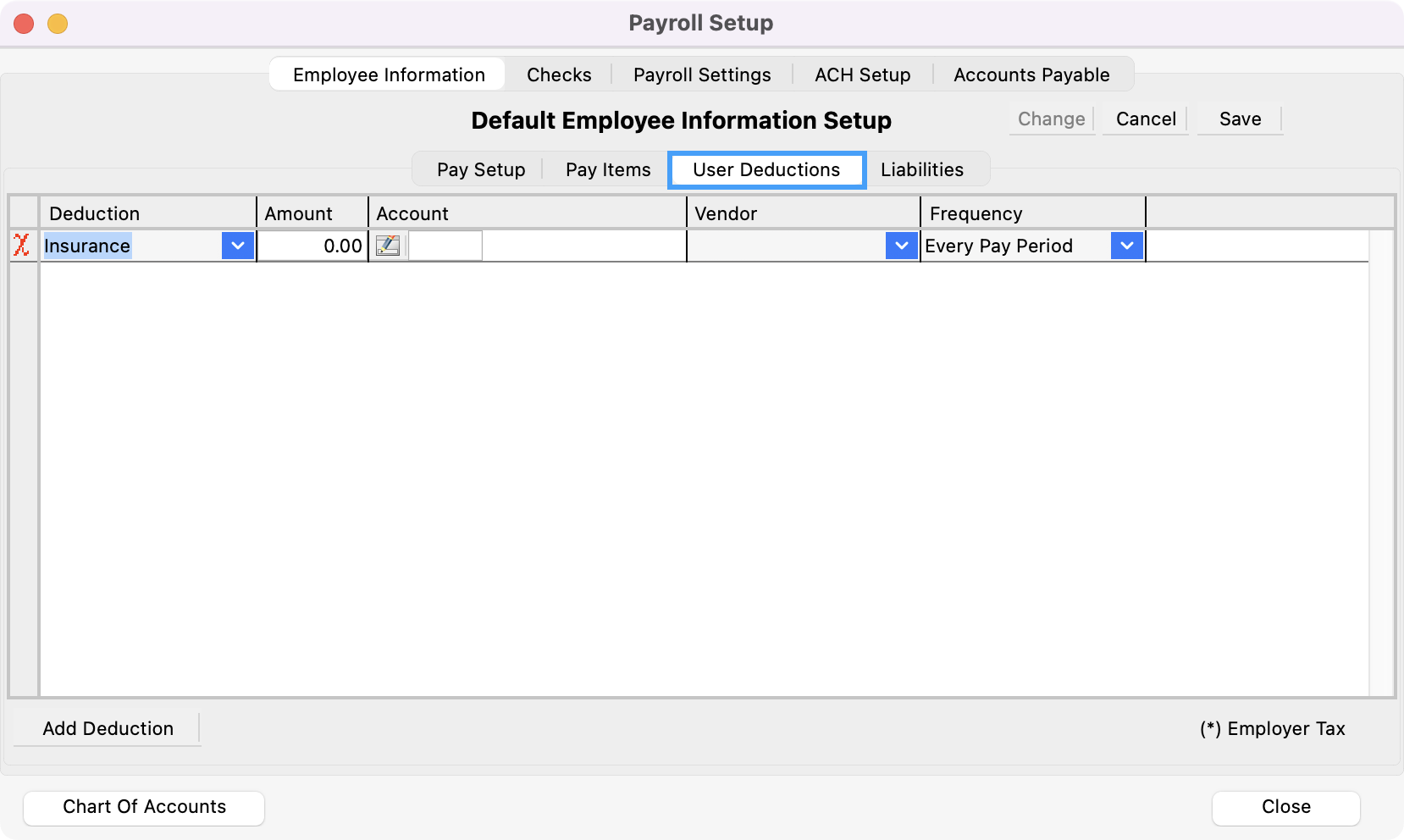Image resolution: width=1404 pixels, height=840 pixels.
Task: Click the Add Deduction button
Action: point(108,728)
